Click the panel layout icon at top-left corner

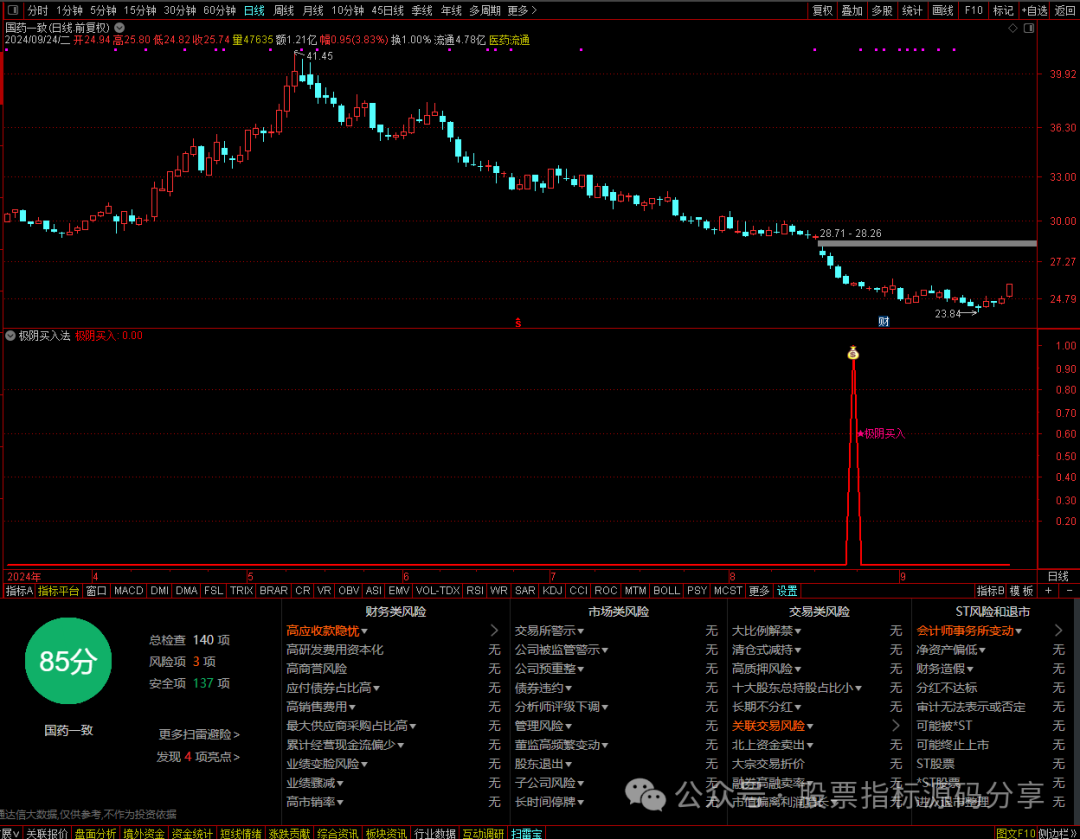[x=12, y=10]
